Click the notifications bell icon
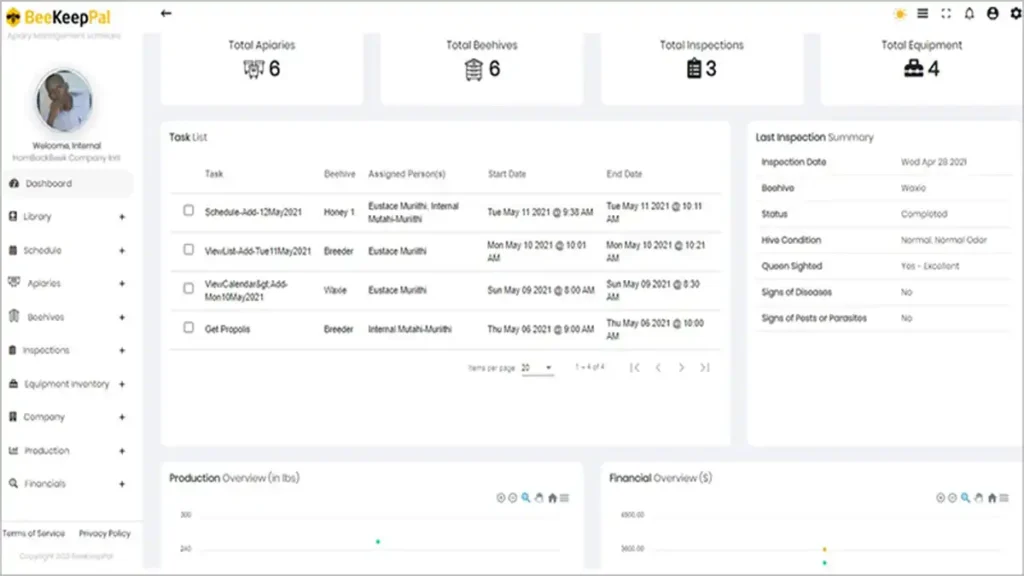The image size is (1024, 576). coord(969,14)
